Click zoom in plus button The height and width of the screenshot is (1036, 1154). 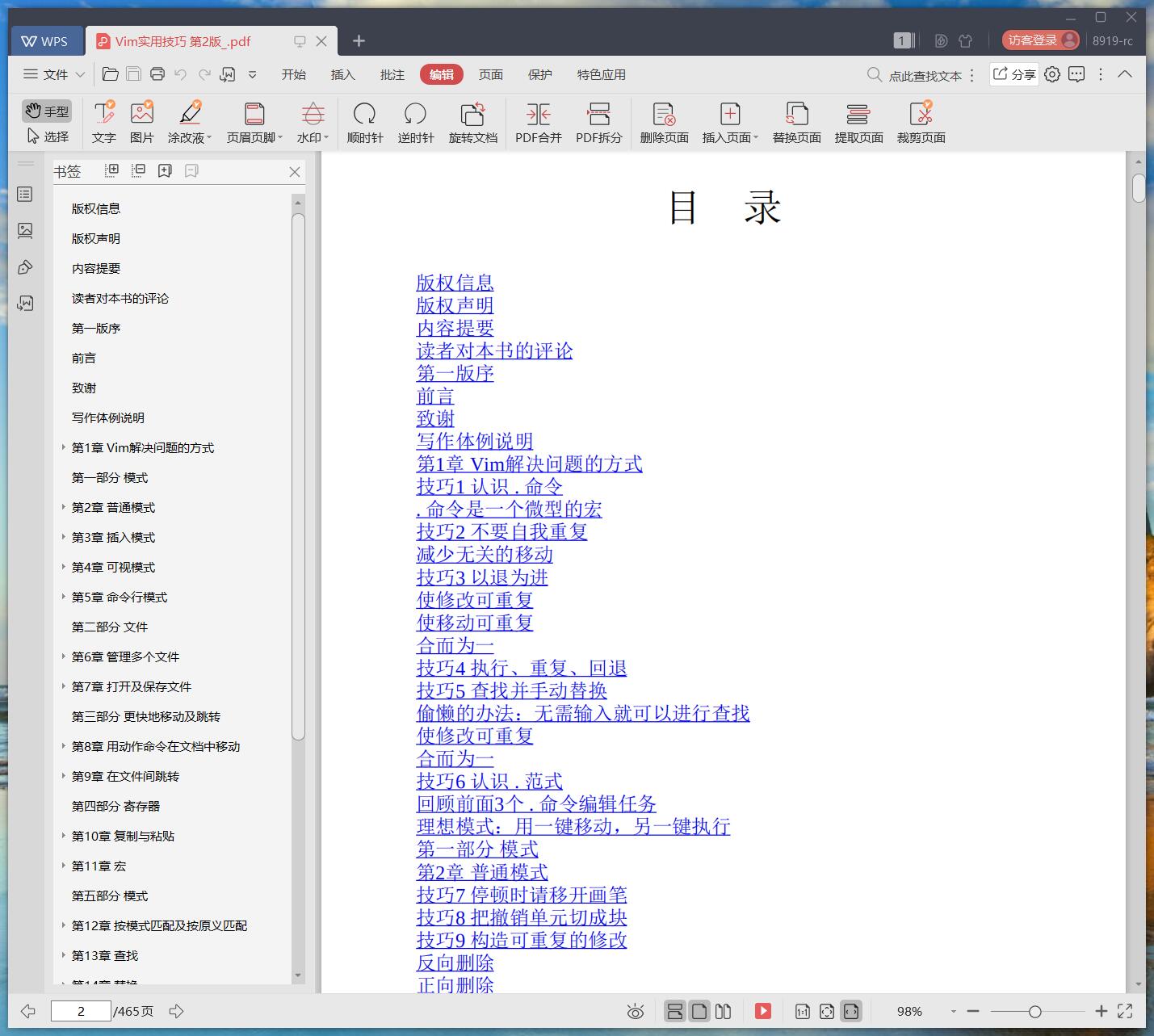pos(1101,1011)
